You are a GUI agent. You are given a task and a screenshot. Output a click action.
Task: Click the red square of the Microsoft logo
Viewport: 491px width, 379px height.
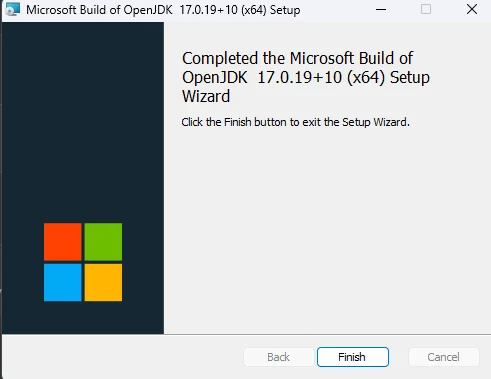63,242
